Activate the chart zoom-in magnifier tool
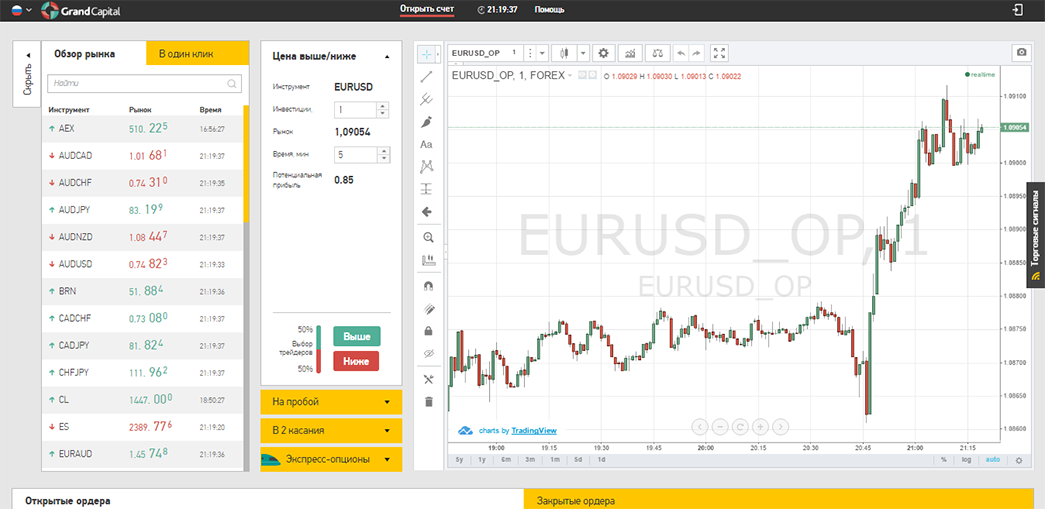 tap(428, 237)
